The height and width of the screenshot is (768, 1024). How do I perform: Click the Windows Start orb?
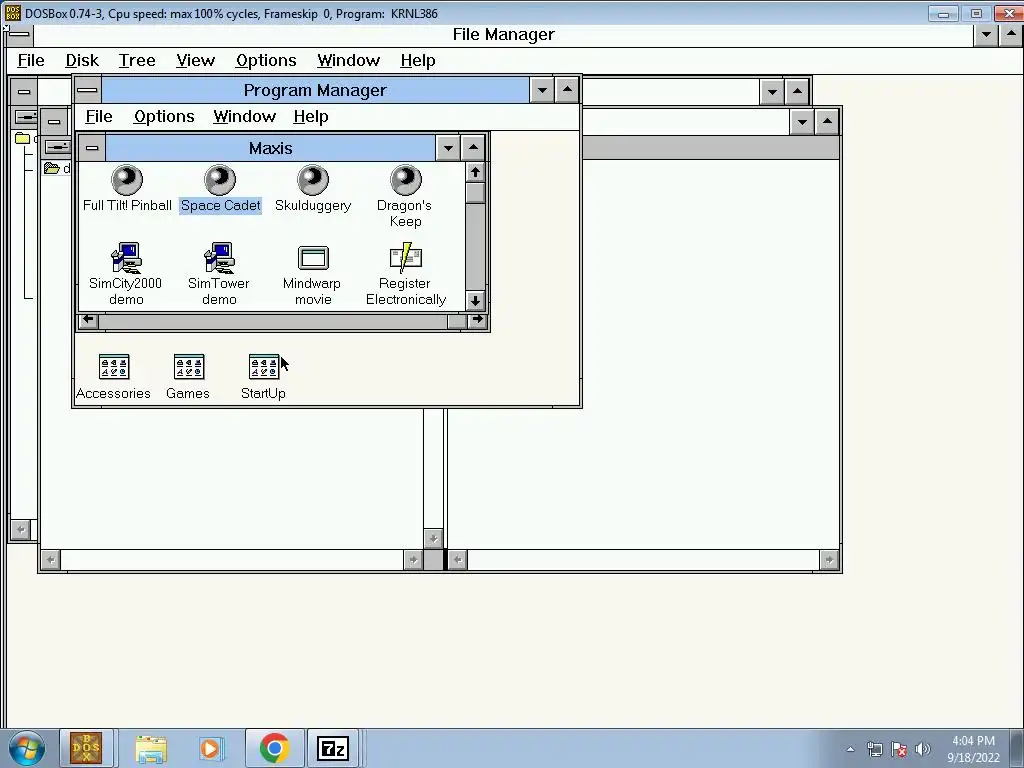[x=27, y=748]
